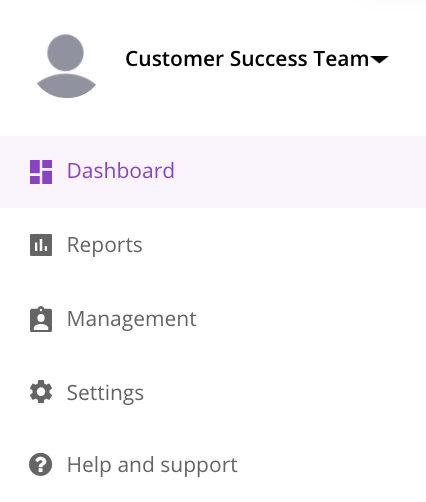
Task: Click the word Customer in team name
Action: point(174,59)
